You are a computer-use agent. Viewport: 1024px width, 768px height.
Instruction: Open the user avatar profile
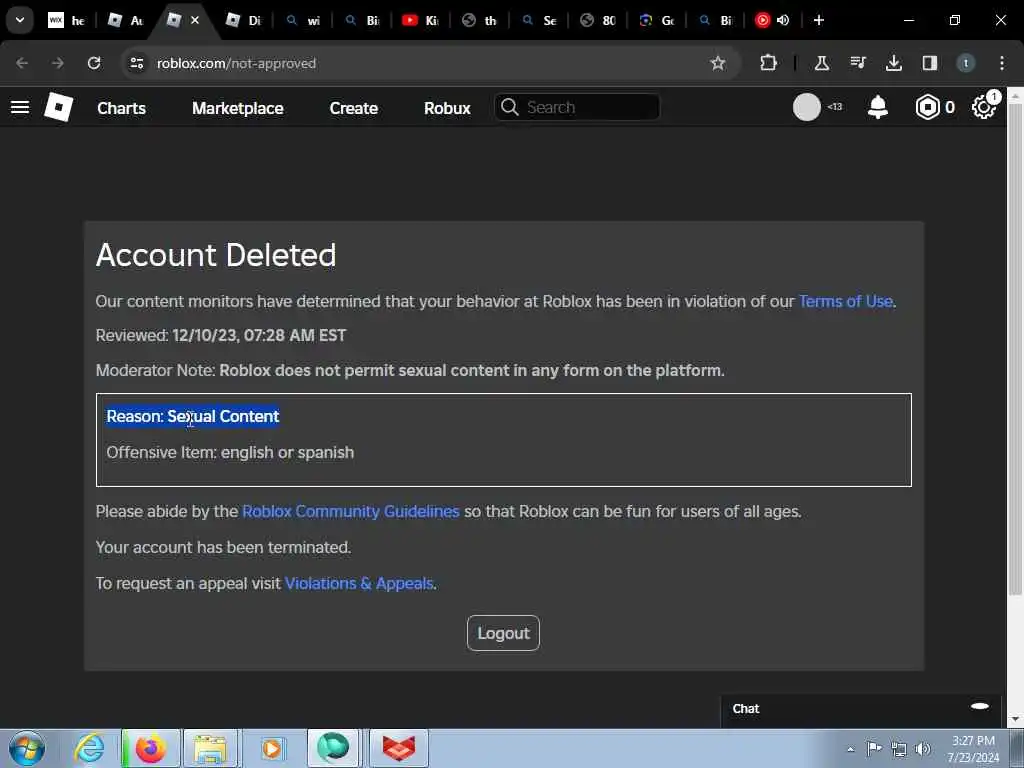[x=807, y=107]
